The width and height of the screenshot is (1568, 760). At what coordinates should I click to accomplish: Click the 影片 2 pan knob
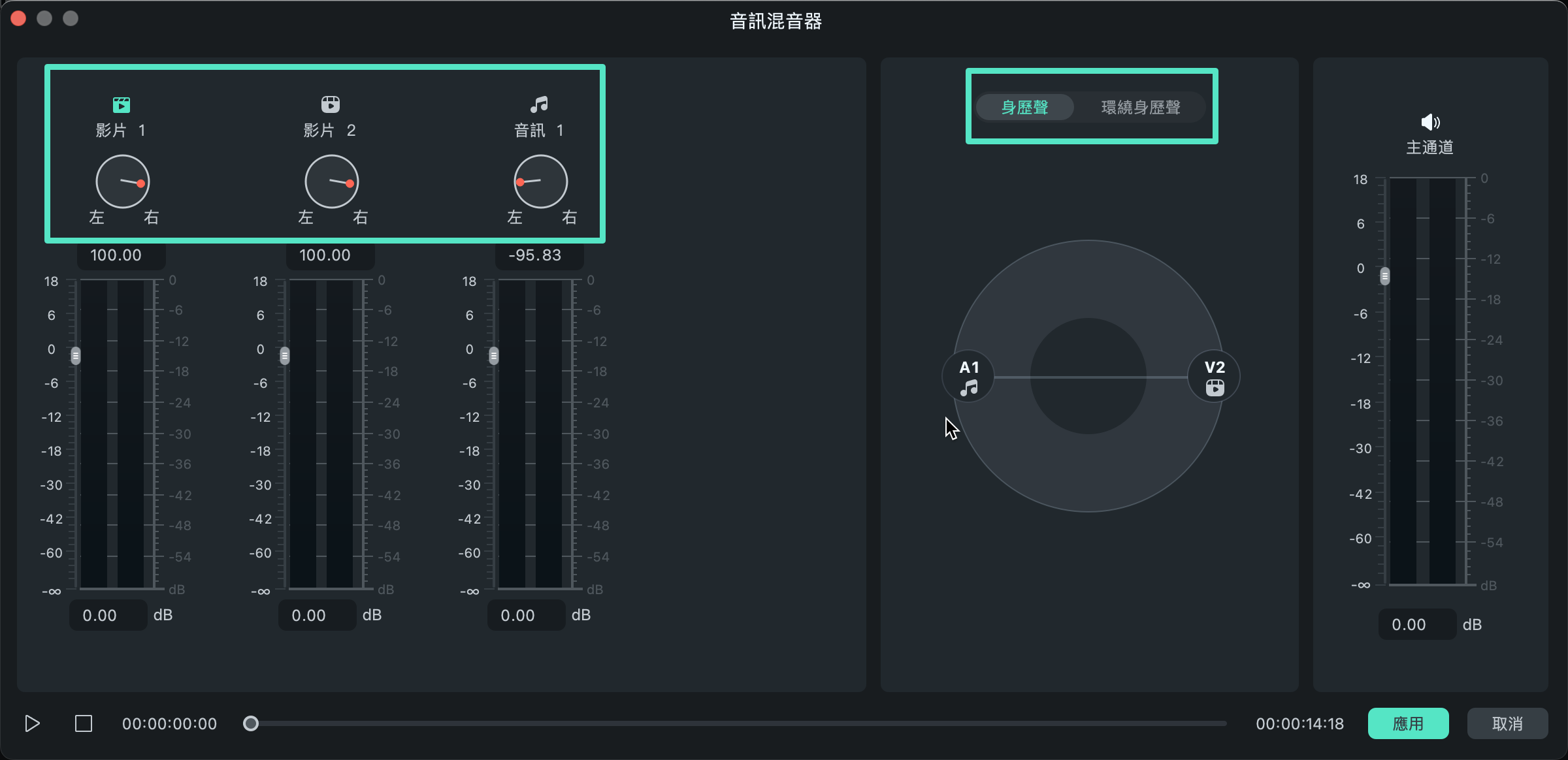(x=332, y=182)
